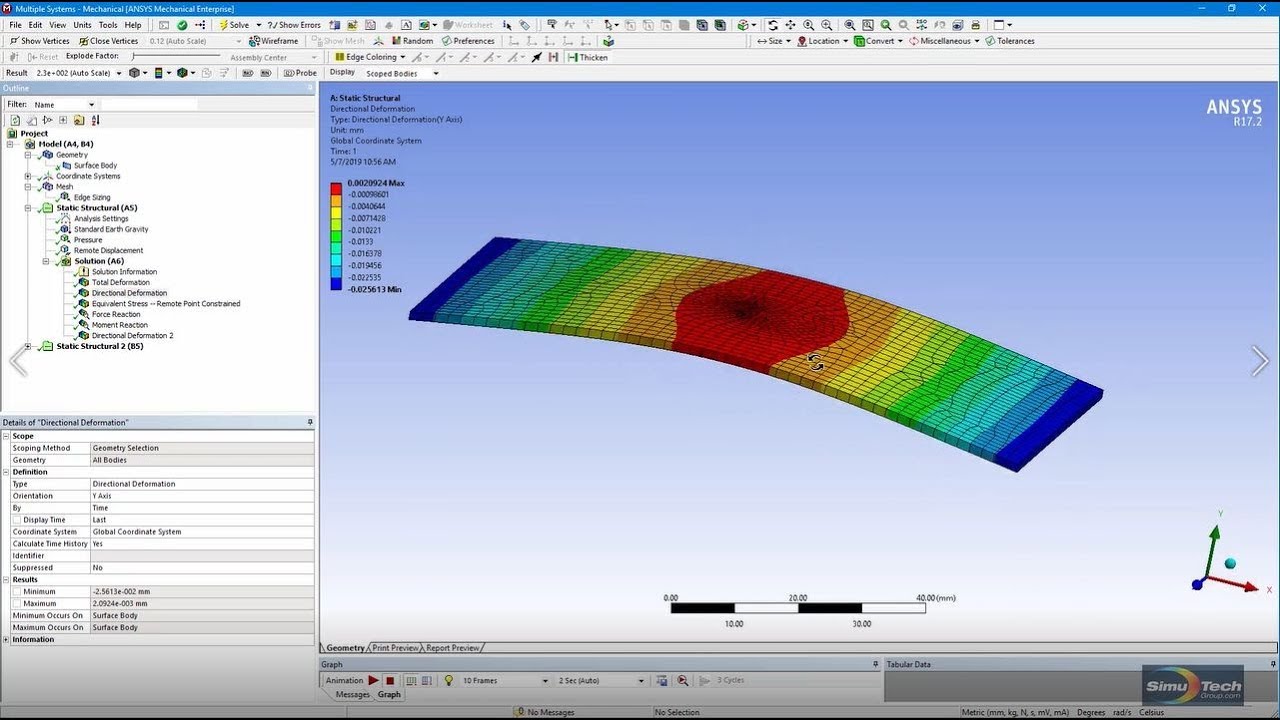The height and width of the screenshot is (720, 1280).
Task: Open the Convert dropdown menu
Action: (x=878, y=41)
